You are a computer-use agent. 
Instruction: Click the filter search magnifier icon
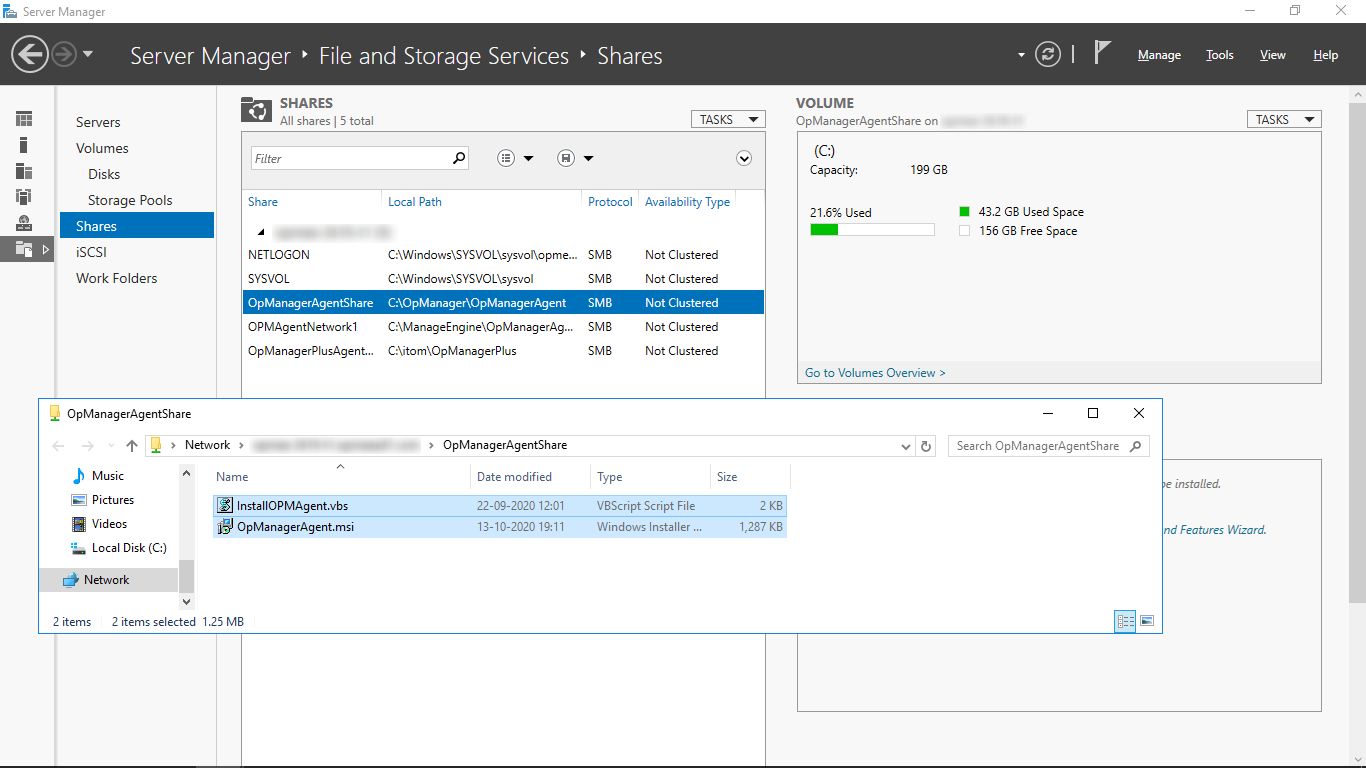(x=459, y=158)
